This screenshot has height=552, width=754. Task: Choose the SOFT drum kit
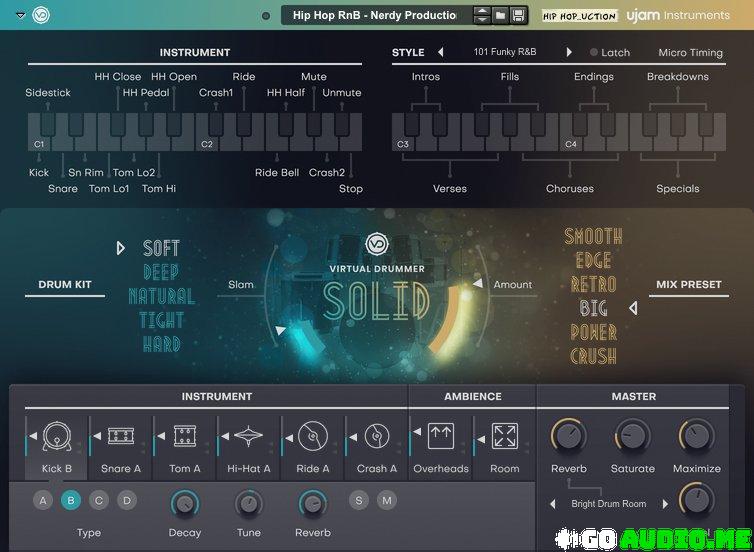click(161, 248)
